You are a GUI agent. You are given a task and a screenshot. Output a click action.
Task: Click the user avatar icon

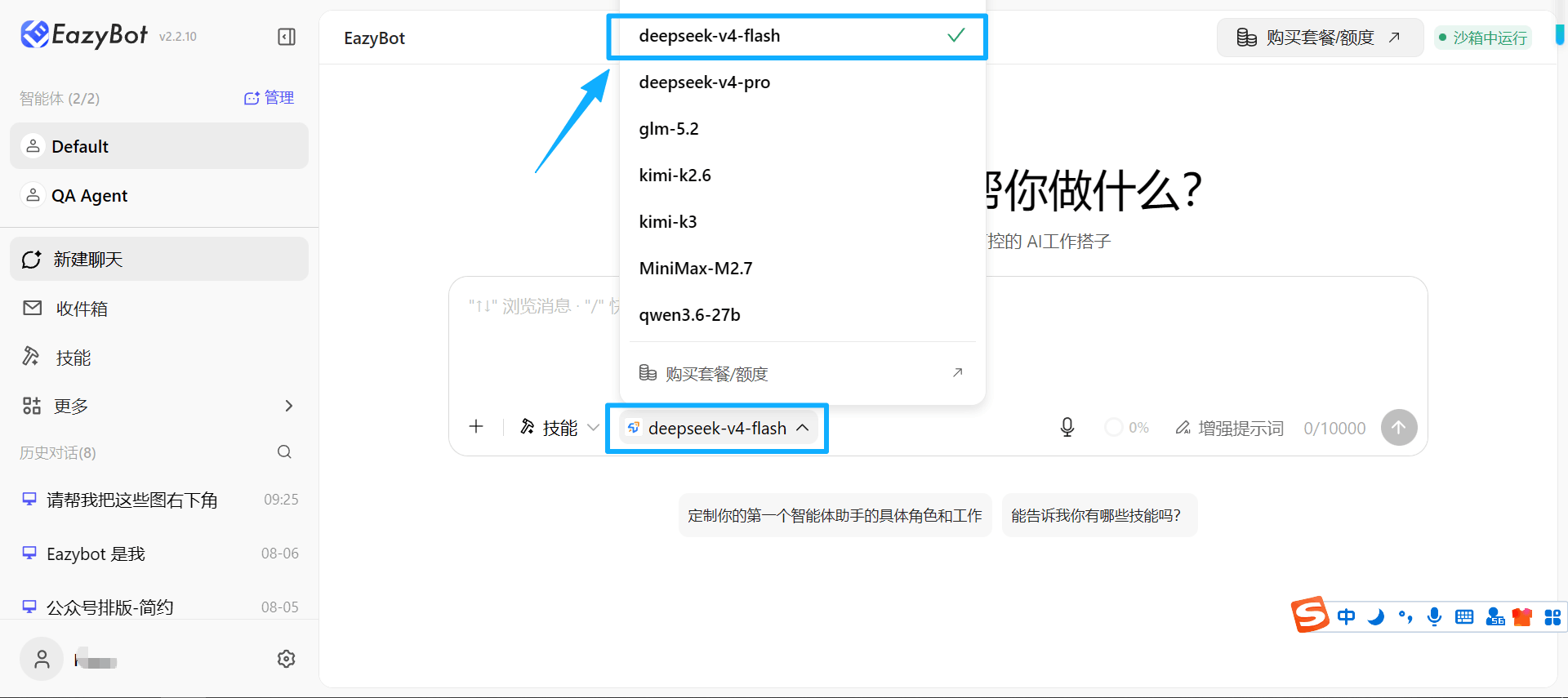click(x=42, y=659)
